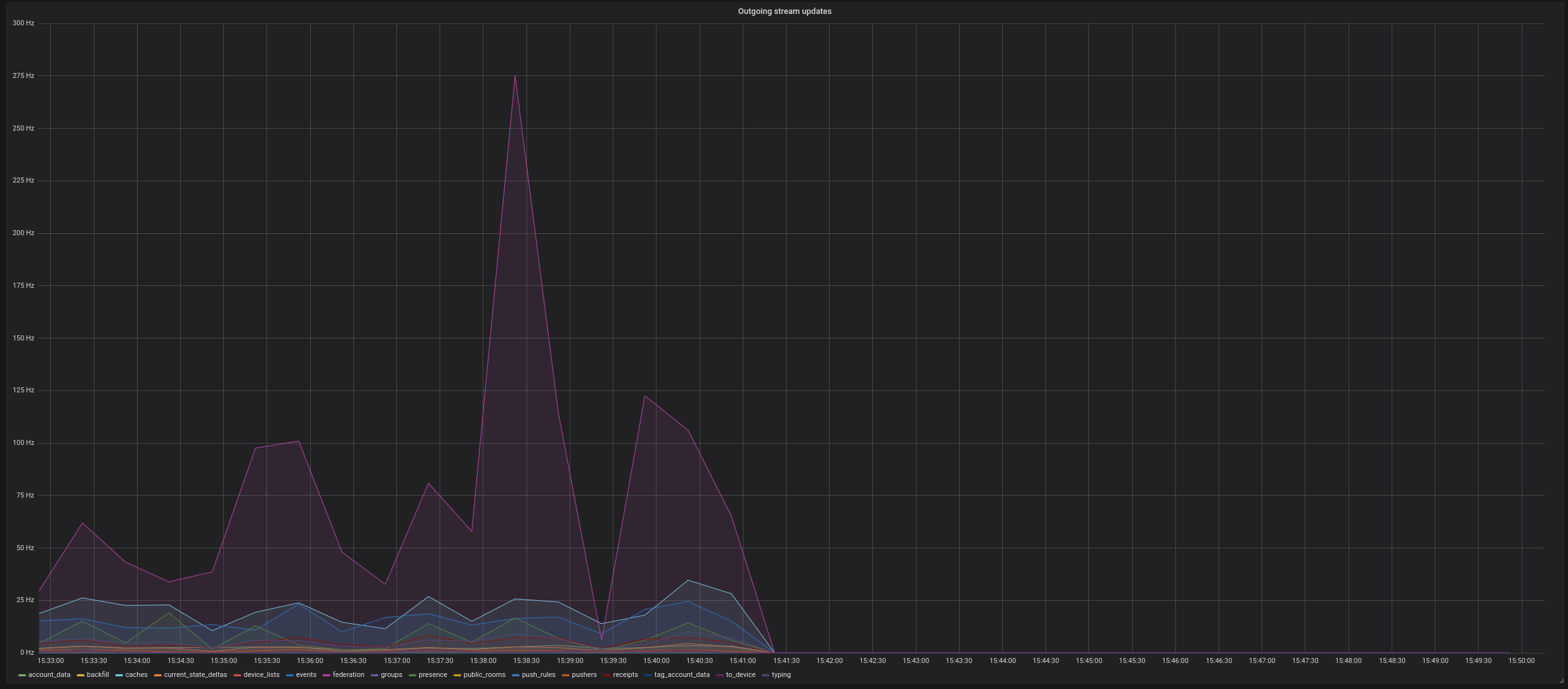Toggle the current_state_deltas series label

coord(195,675)
